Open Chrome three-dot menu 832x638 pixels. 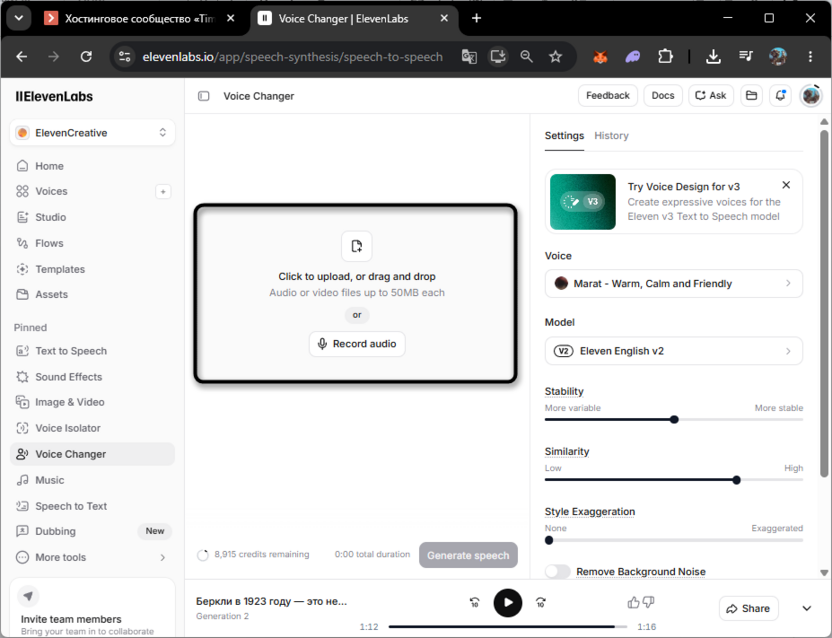coord(810,56)
